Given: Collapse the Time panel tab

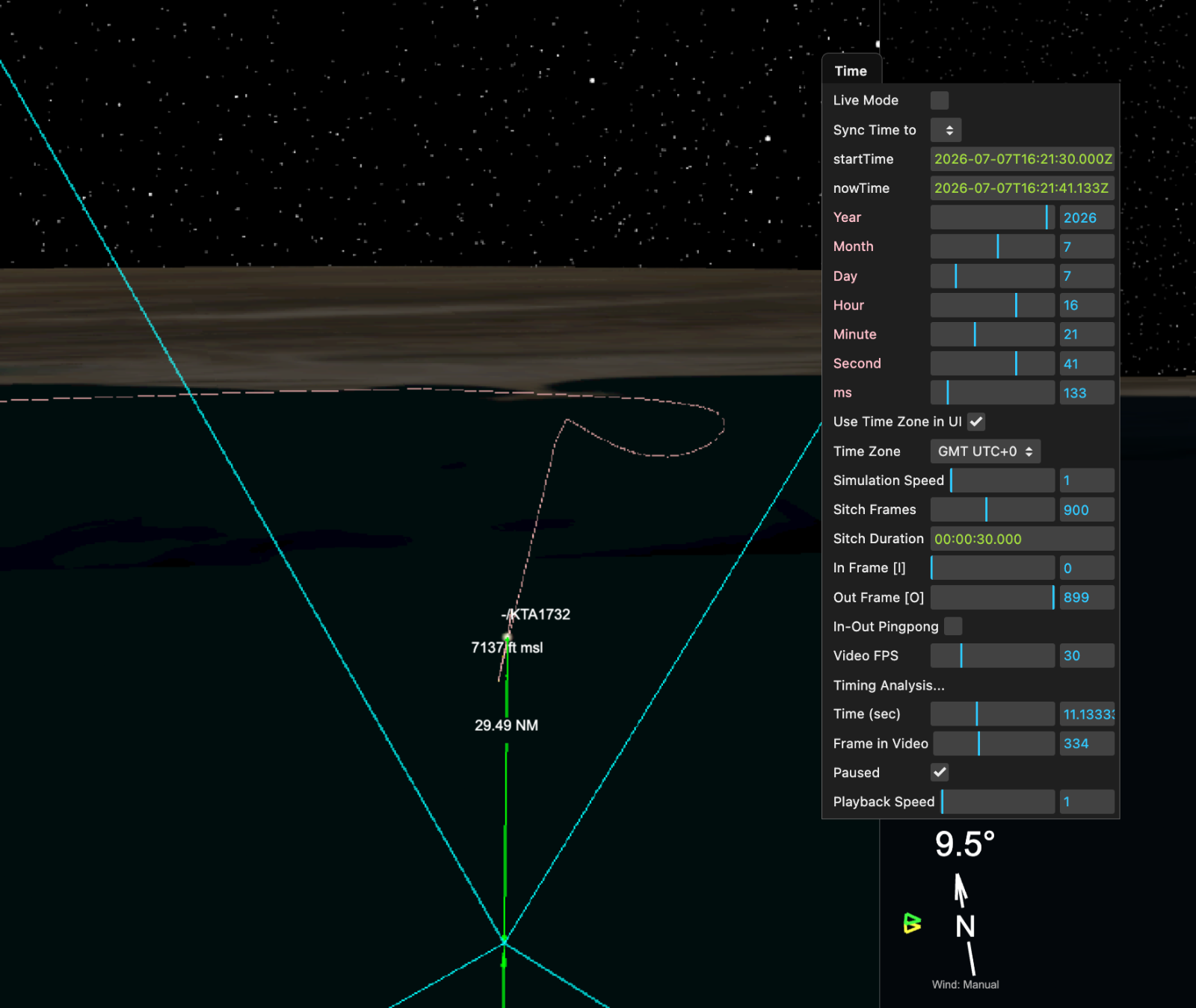Looking at the screenshot, I should (851, 71).
